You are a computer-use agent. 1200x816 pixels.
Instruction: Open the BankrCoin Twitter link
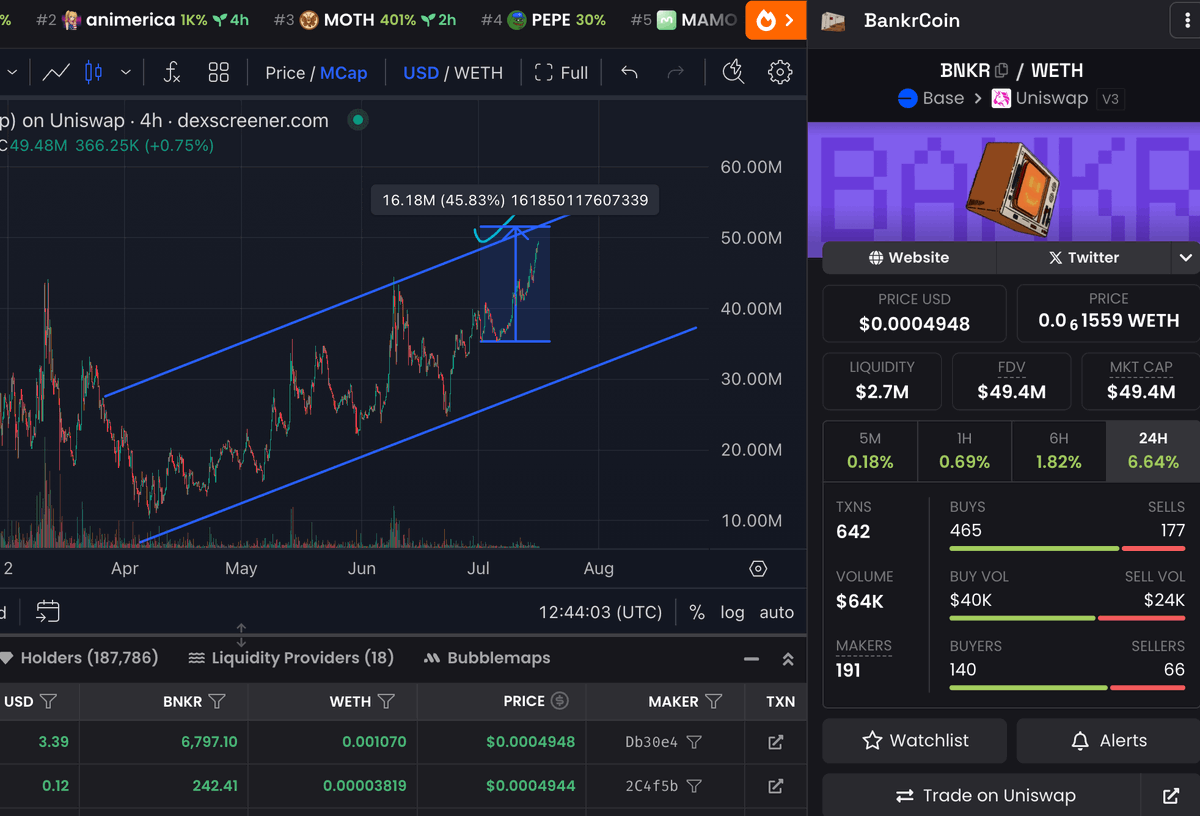pyautogui.click(x=1084, y=257)
